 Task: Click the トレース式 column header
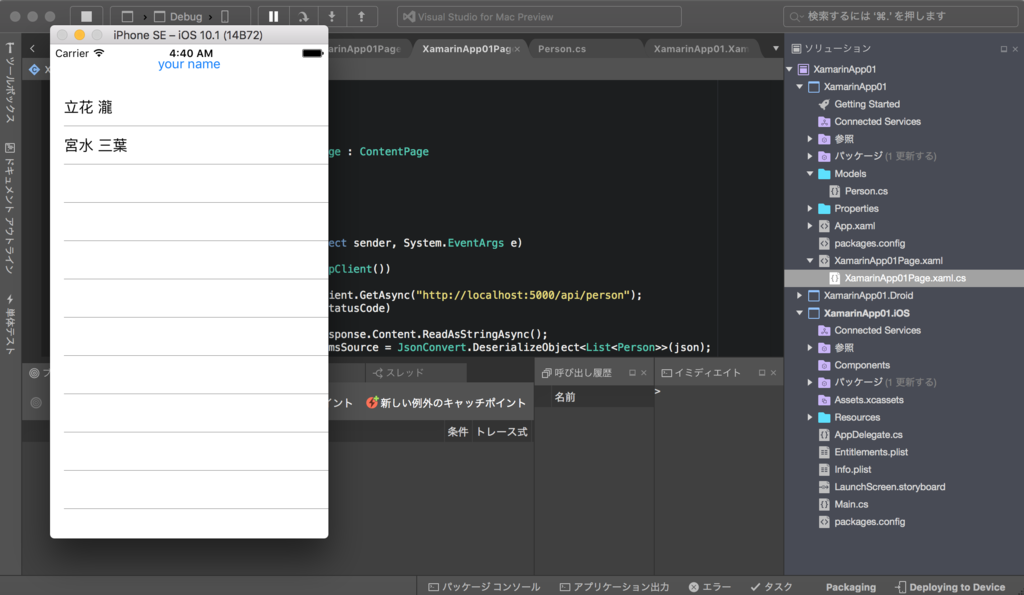[502, 432]
